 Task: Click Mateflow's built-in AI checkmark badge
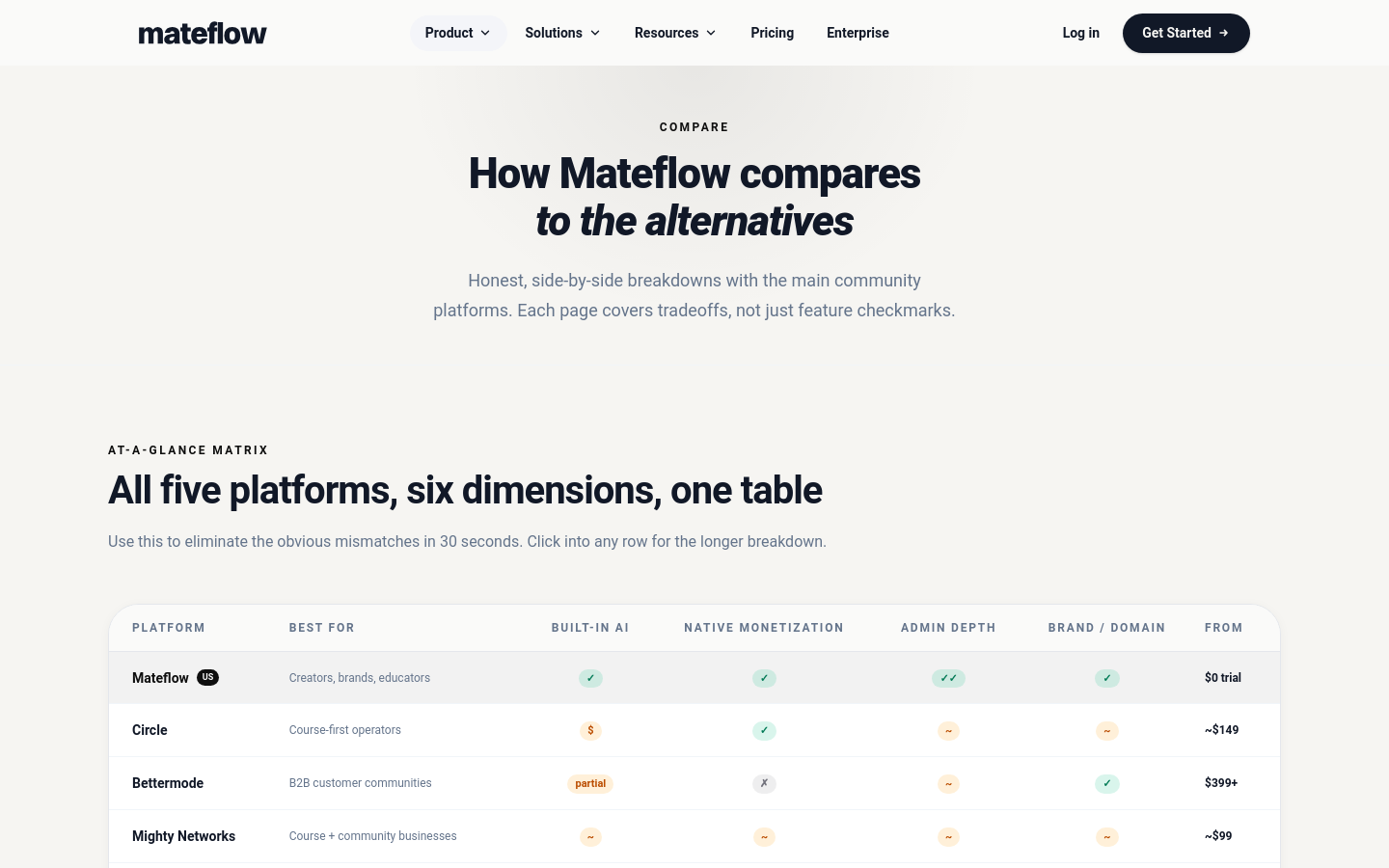point(590,678)
